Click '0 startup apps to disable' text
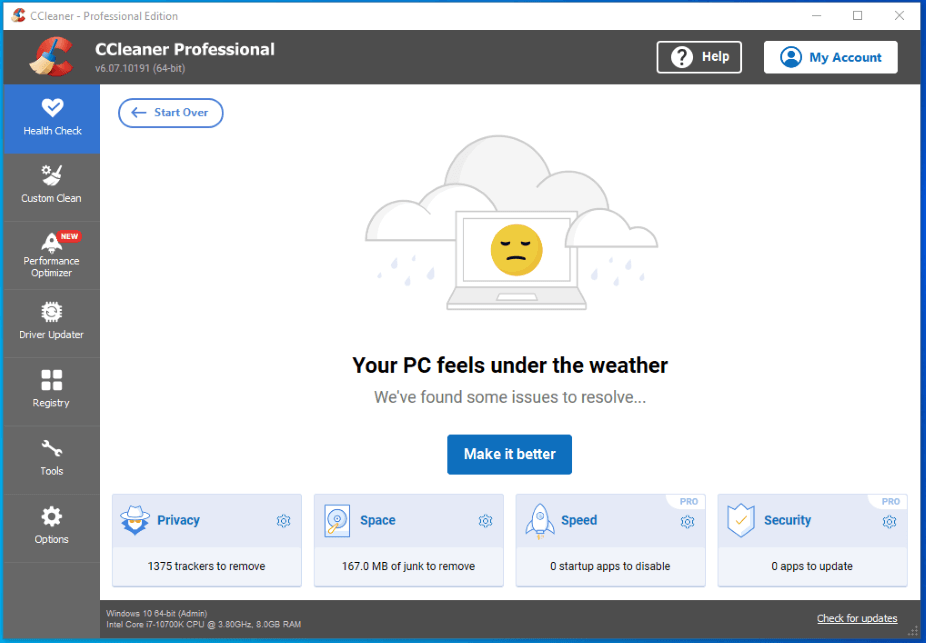 pyautogui.click(x=610, y=566)
